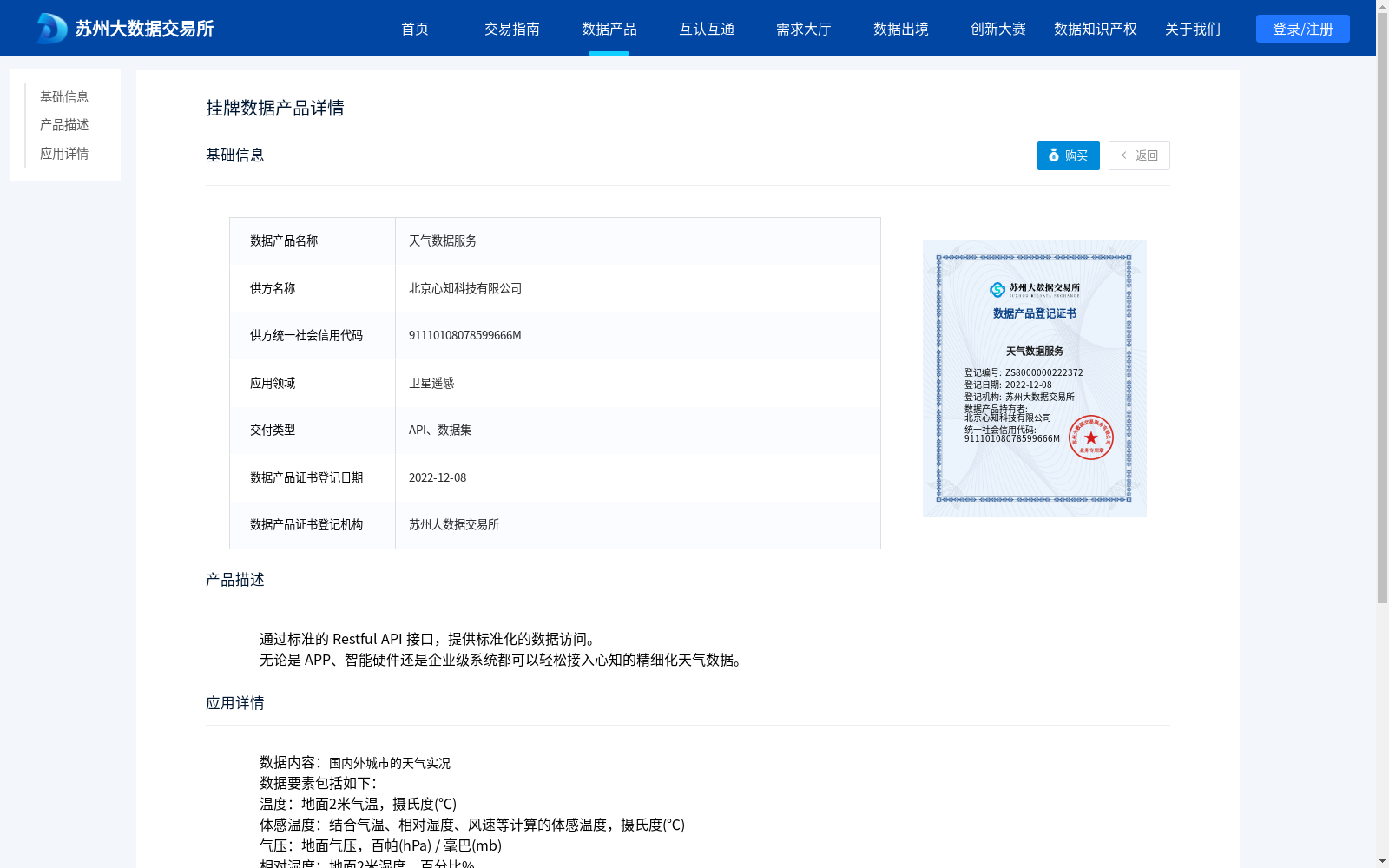Click the 登录/注册 button
This screenshot has width=1389, height=868.
(1303, 29)
